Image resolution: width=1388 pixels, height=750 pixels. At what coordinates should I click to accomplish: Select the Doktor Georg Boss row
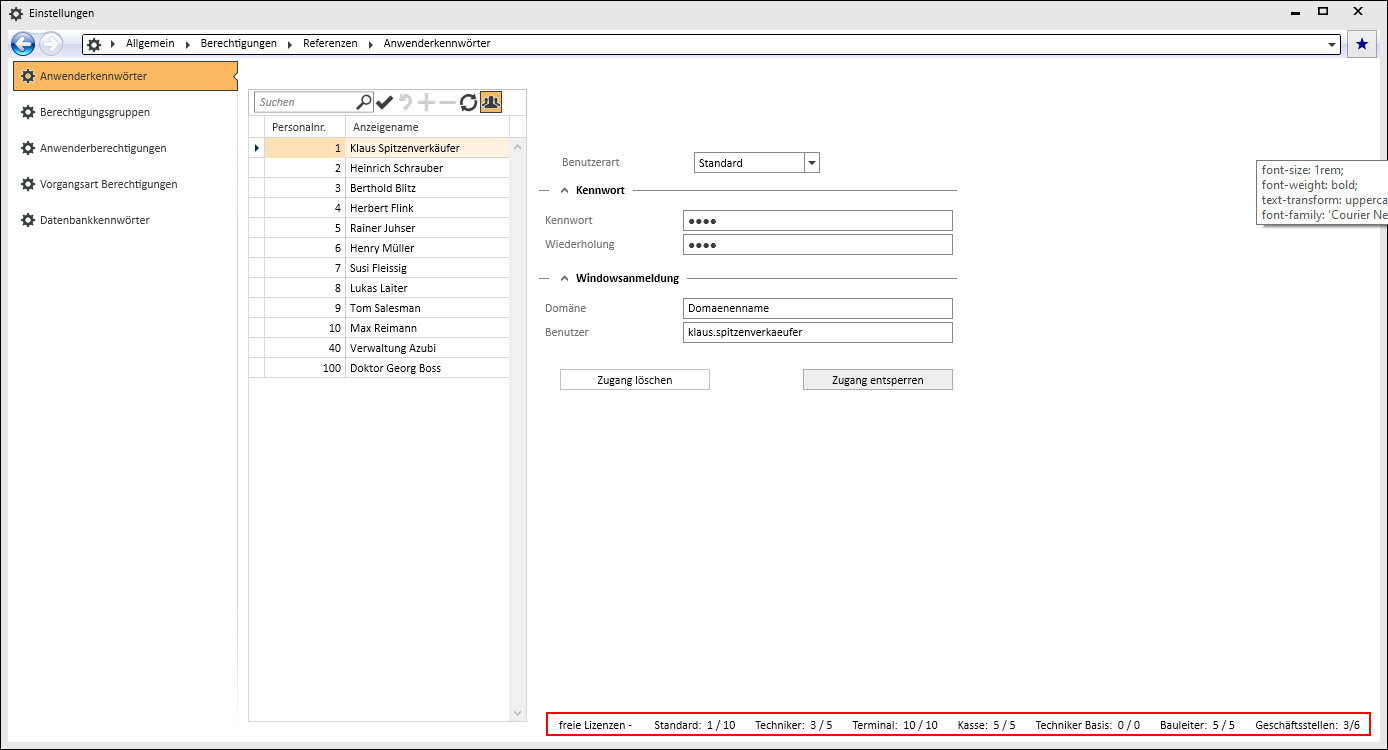point(395,368)
